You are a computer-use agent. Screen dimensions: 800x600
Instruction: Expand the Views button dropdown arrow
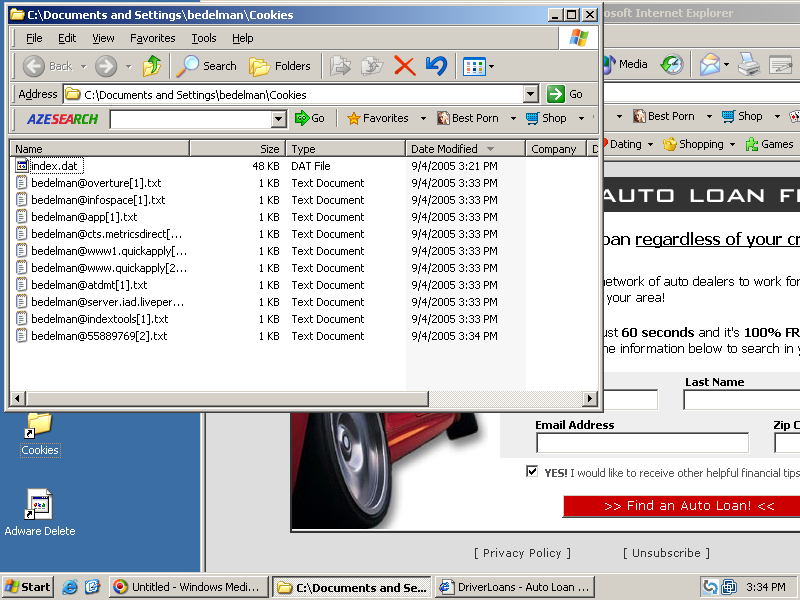pos(491,66)
